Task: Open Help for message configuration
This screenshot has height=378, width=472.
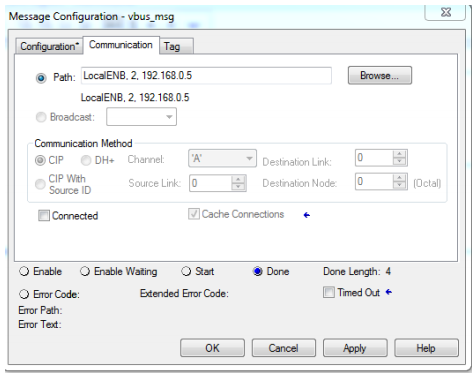Action: pos(426,348)
